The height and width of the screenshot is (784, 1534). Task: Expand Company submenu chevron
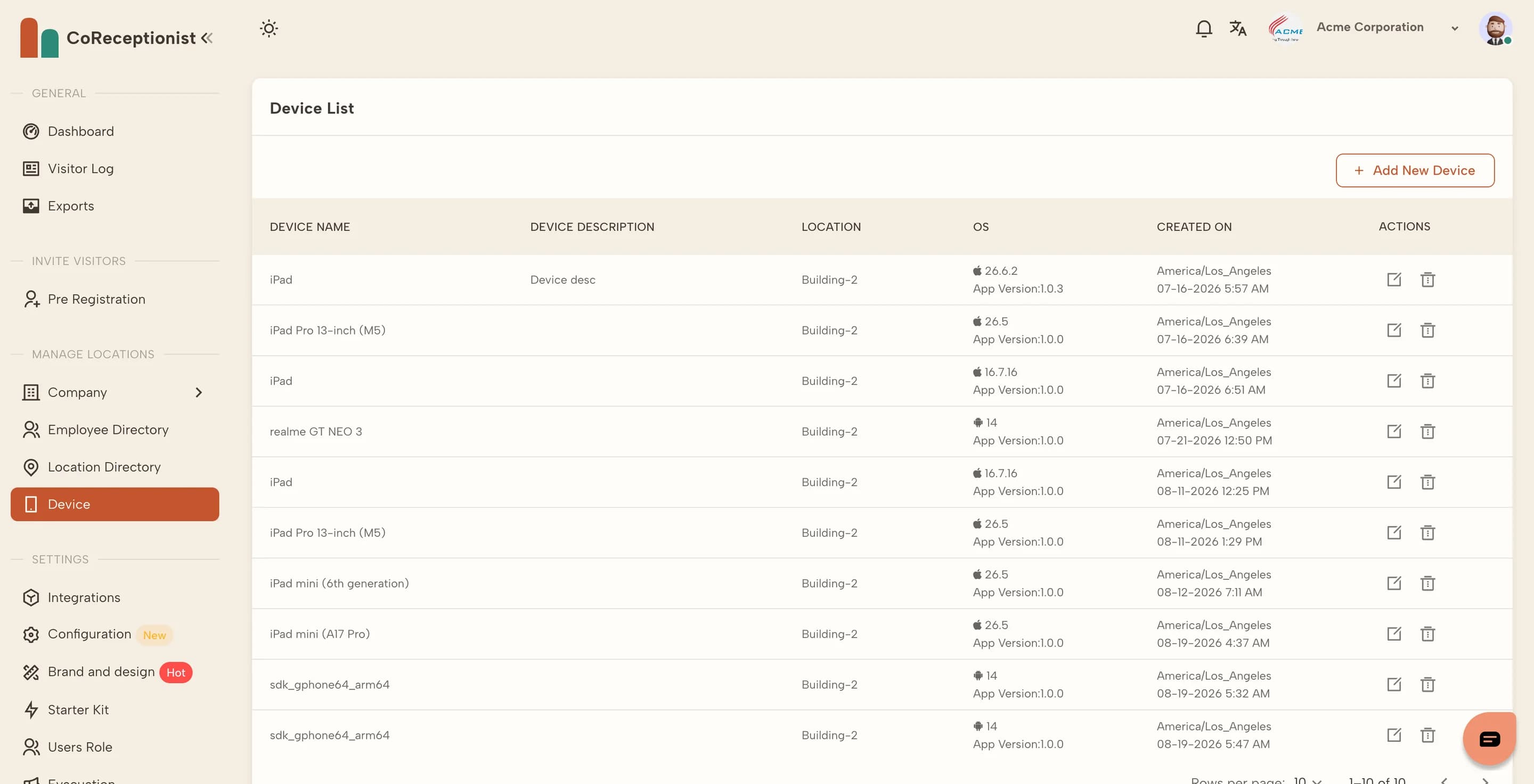click(x=199, y=393)
